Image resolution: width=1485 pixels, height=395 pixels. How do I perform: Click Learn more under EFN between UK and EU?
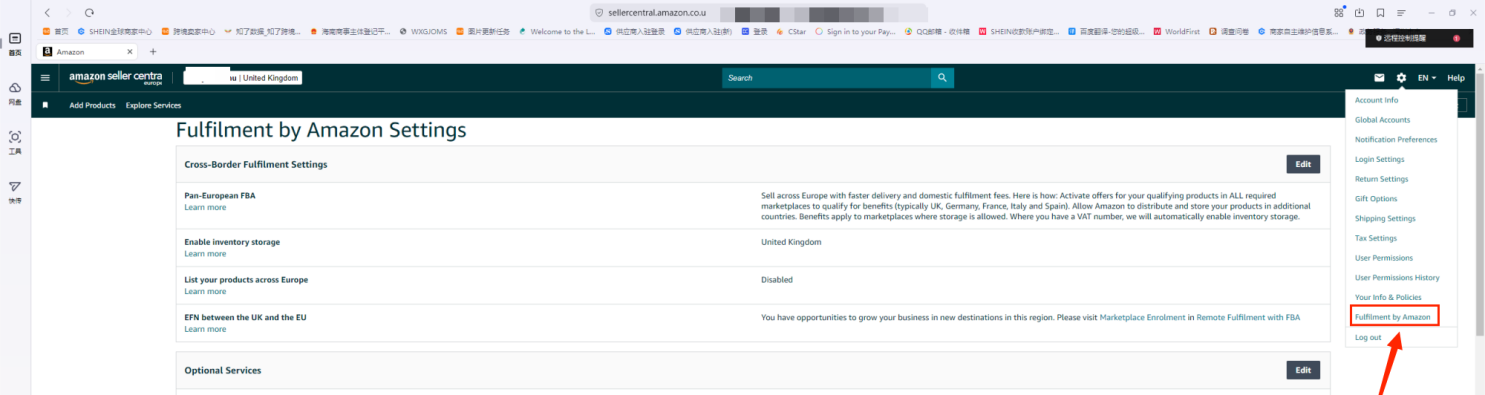pos(205,329)
